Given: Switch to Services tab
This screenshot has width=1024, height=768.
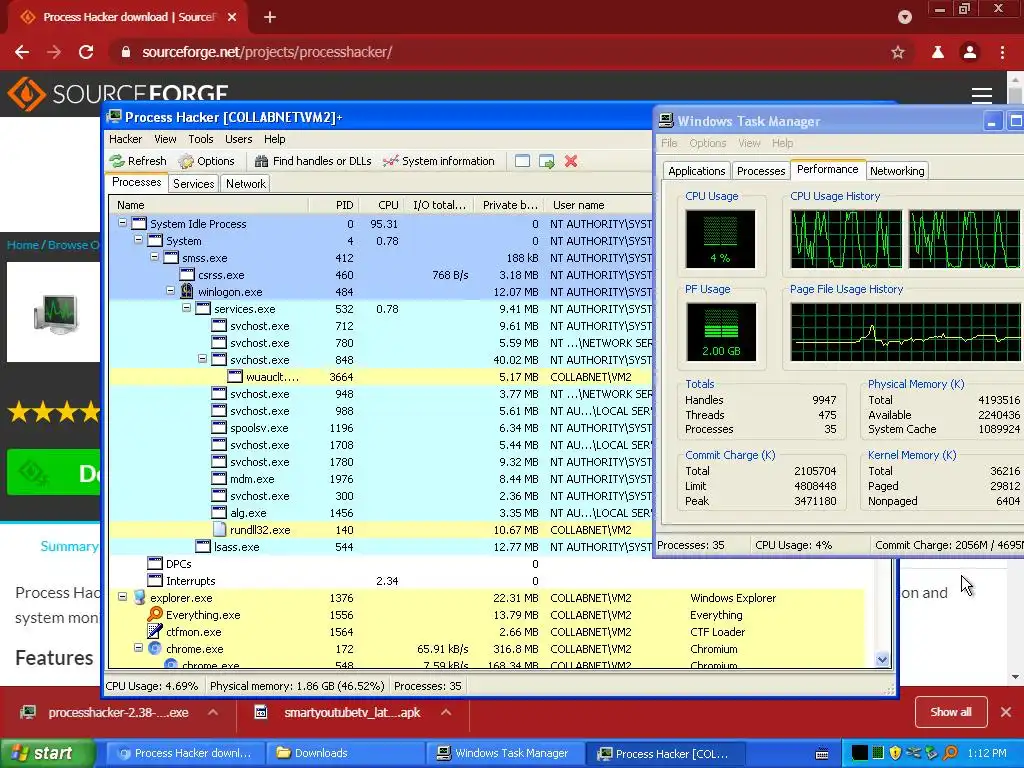Looking at the screenshot, I should 193,184.
